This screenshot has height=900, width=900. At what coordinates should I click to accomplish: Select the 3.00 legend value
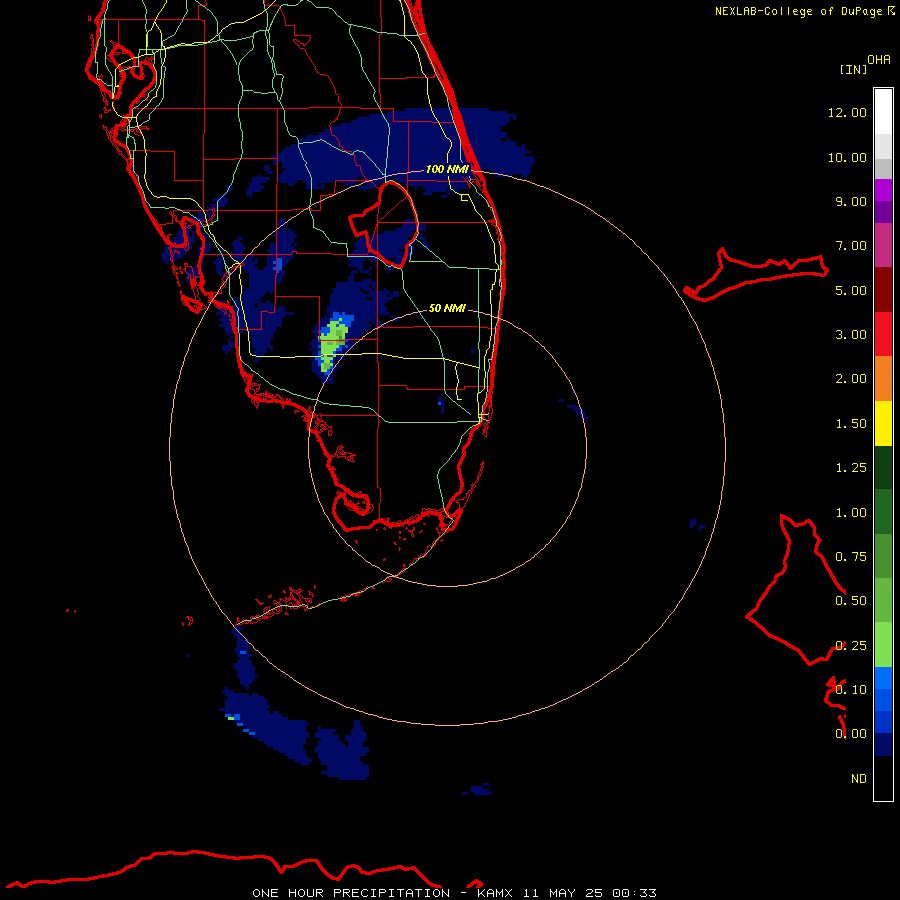click(x=851, y=335)
